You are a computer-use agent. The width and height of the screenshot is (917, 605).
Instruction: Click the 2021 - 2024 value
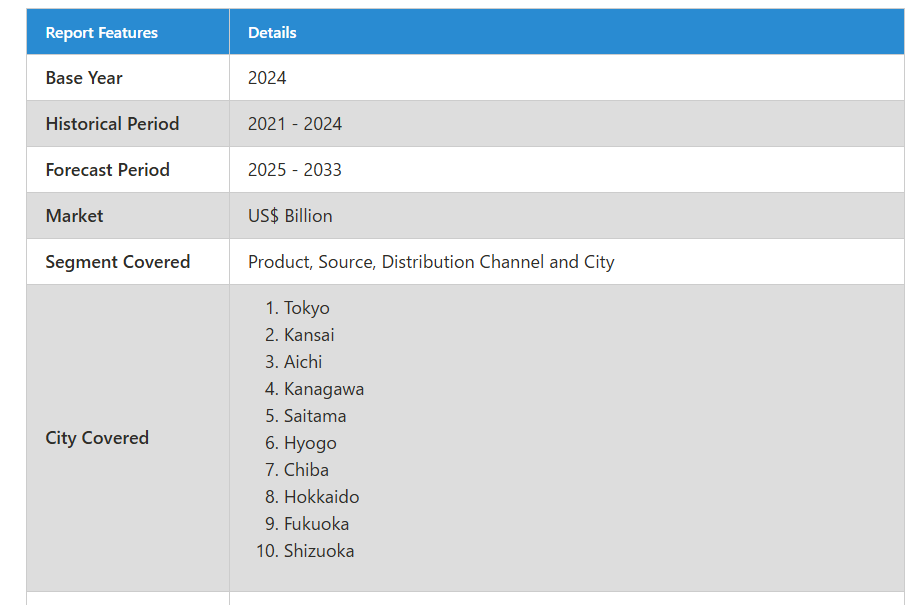coord(295,124)
